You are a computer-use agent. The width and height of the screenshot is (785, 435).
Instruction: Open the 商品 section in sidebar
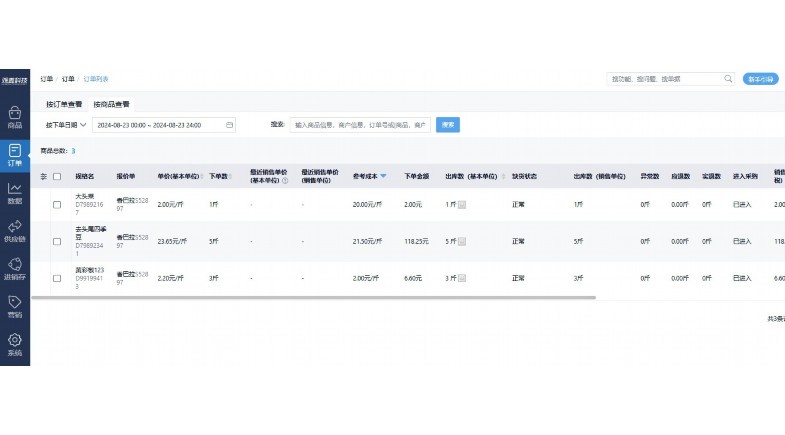(15, 118)
